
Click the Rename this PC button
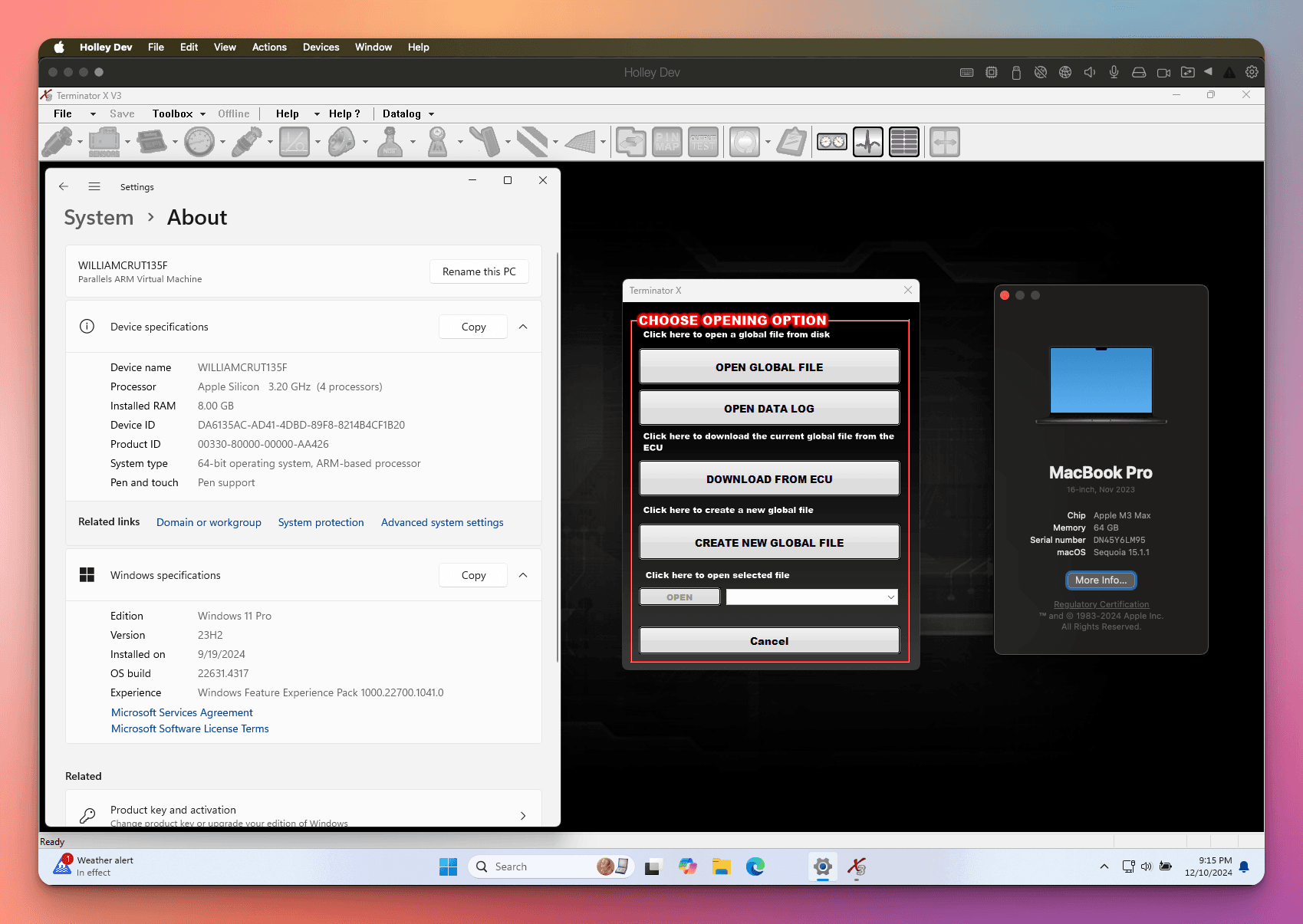click(479, 271)
